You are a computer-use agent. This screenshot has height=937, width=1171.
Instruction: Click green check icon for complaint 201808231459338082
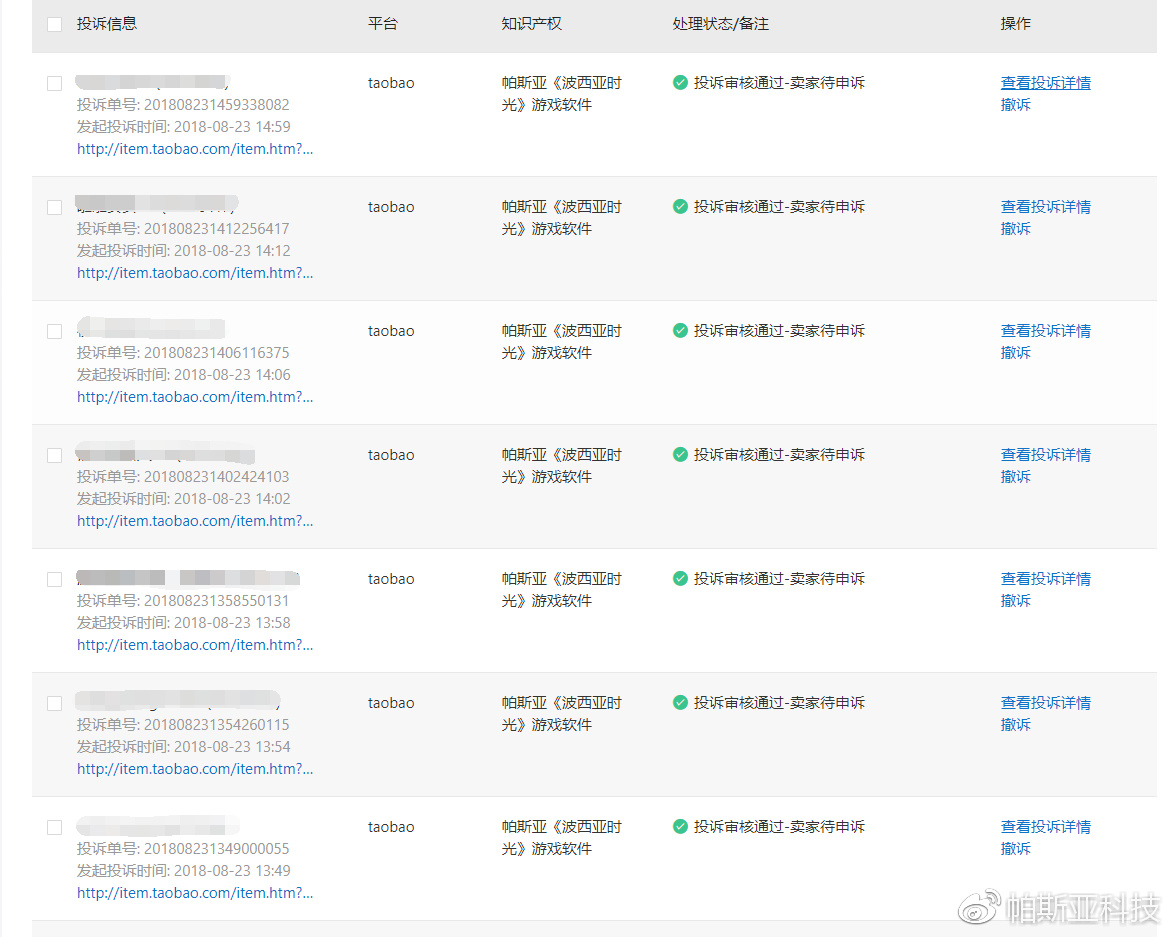click(x=680, y=83)
